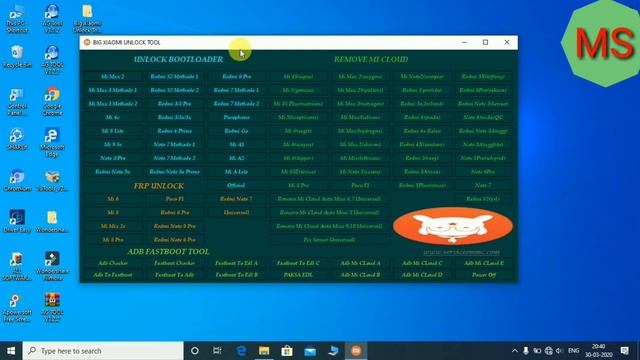Click the Official bootloader button
Viewport: 640px width, 360px height.
(x=236, y=185)
